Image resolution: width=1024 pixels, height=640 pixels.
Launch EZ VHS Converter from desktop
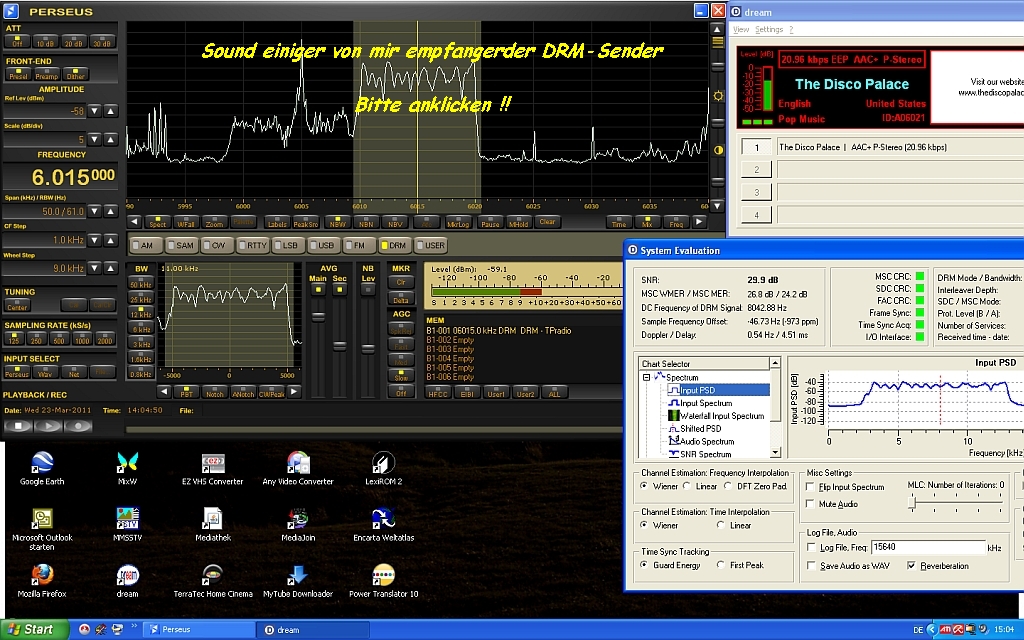pyautogui.click(x=212, y=468)
